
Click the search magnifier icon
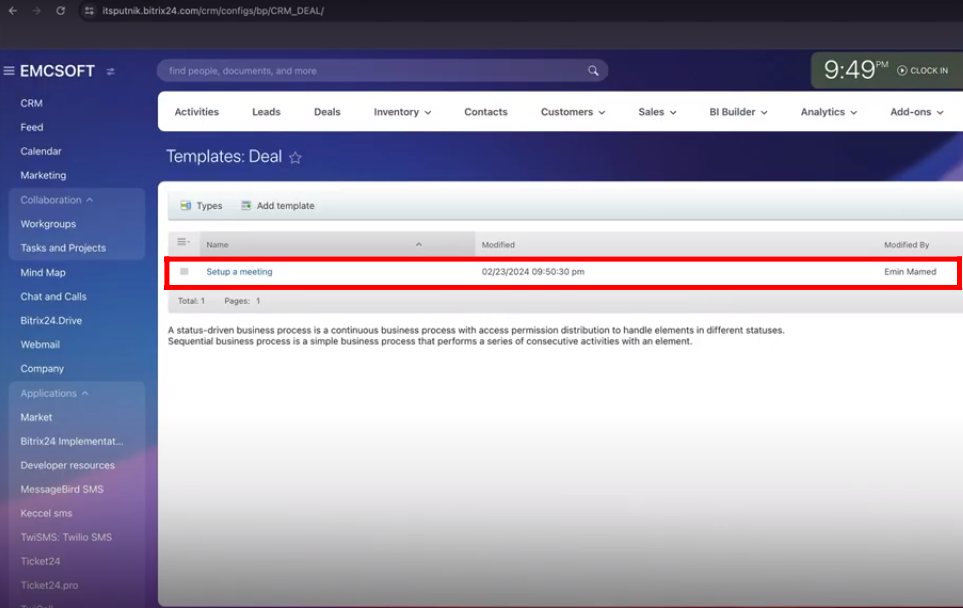pyautogui.click(x=593, y=71)
